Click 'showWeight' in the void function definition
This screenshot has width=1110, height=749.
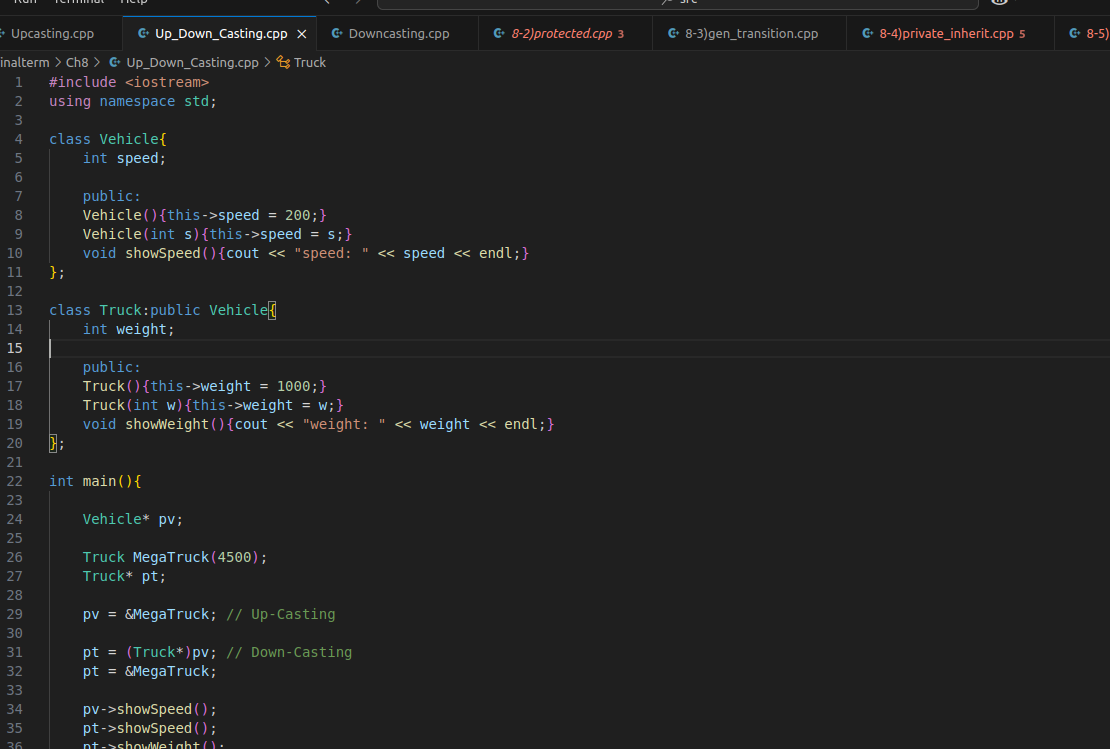click(x=167, y=425)
